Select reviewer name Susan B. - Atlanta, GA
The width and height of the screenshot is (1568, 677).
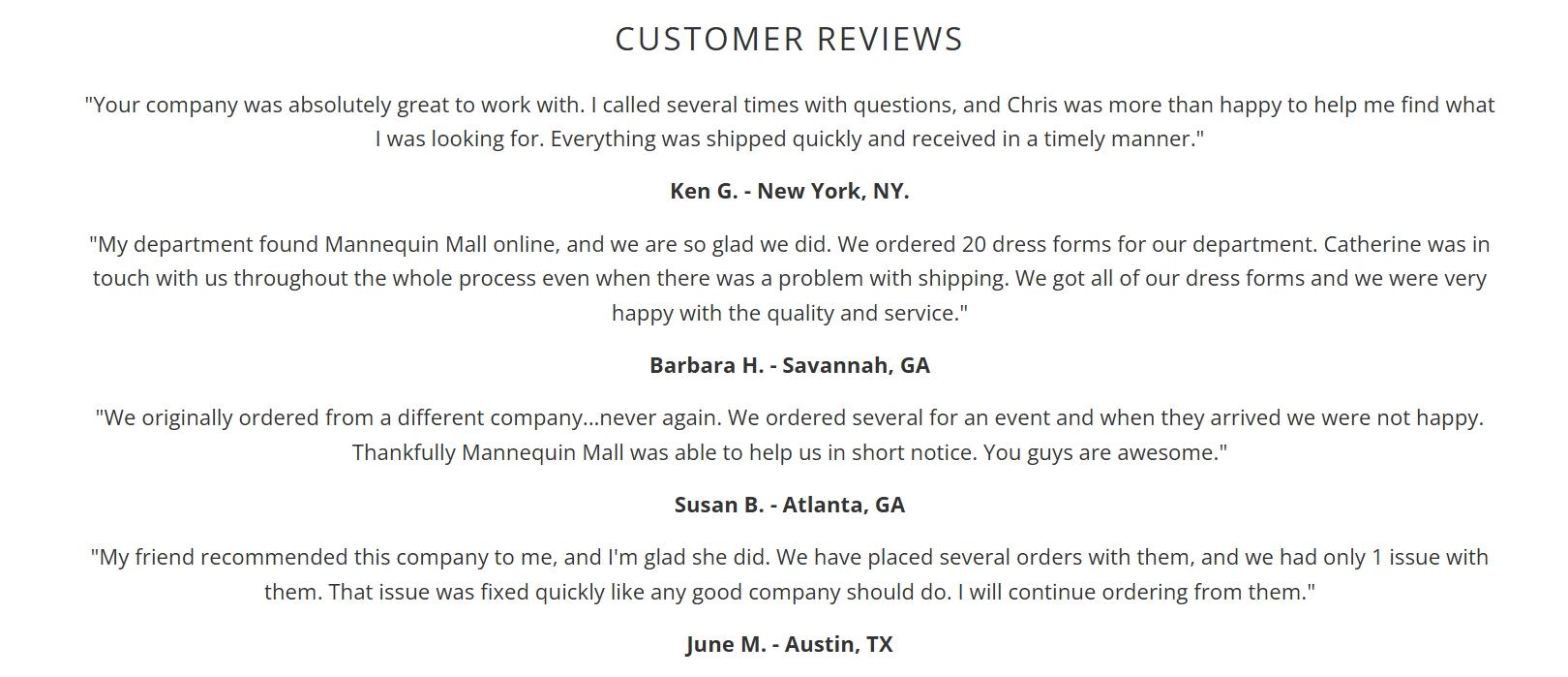[x=789, y=505]
